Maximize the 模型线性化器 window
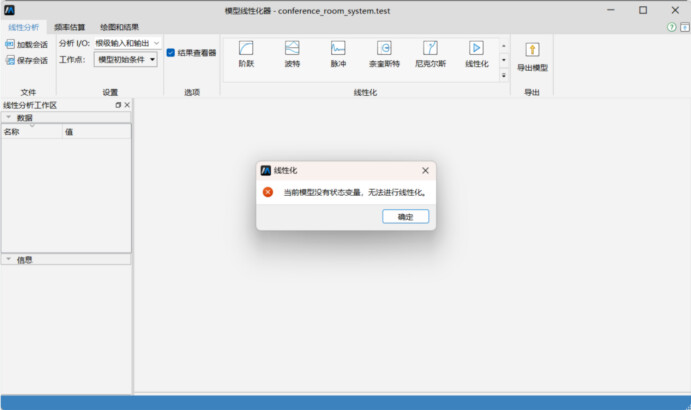 point(643,10)
